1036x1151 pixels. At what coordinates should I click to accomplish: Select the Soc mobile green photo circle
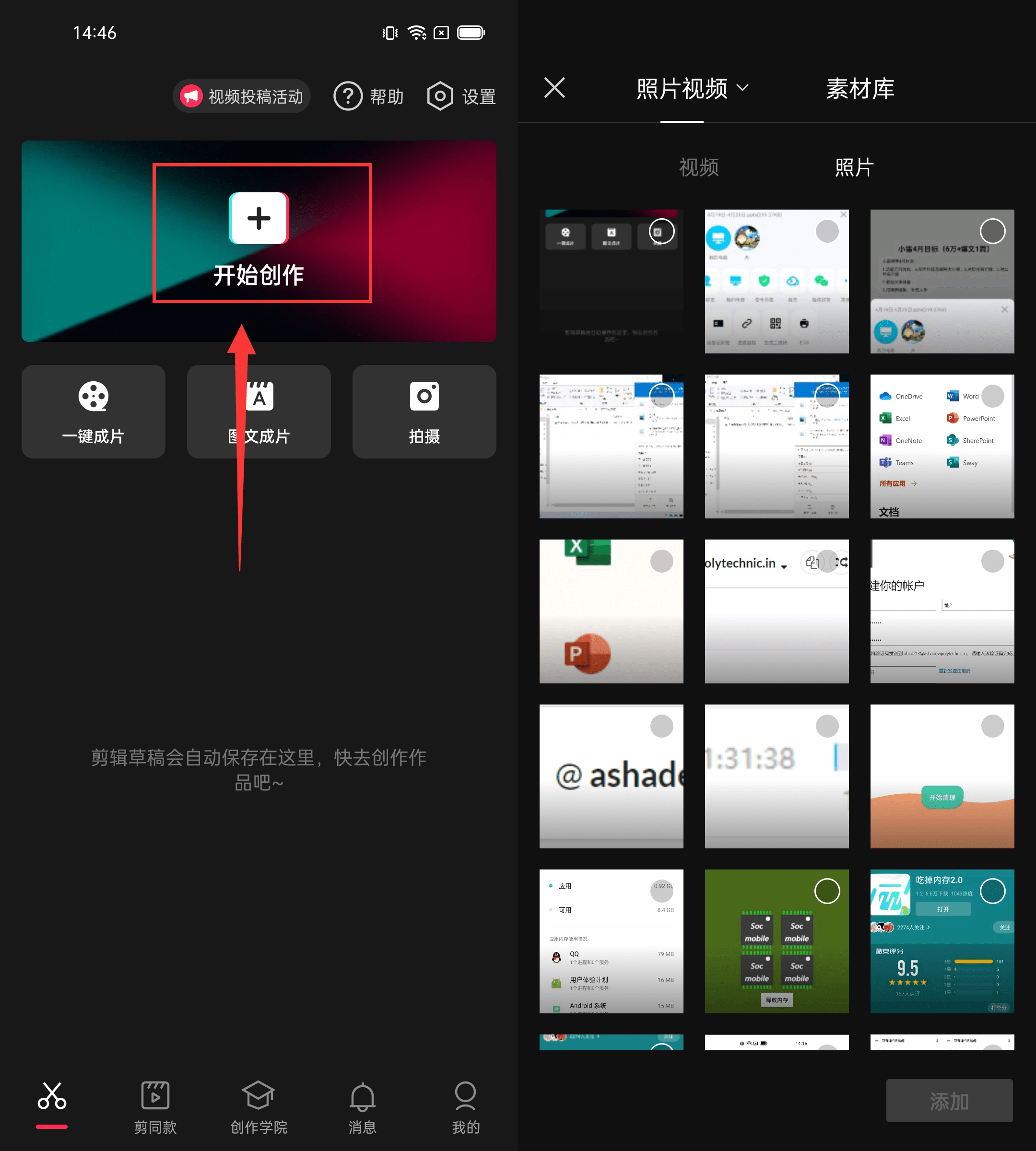coord(827,891)
